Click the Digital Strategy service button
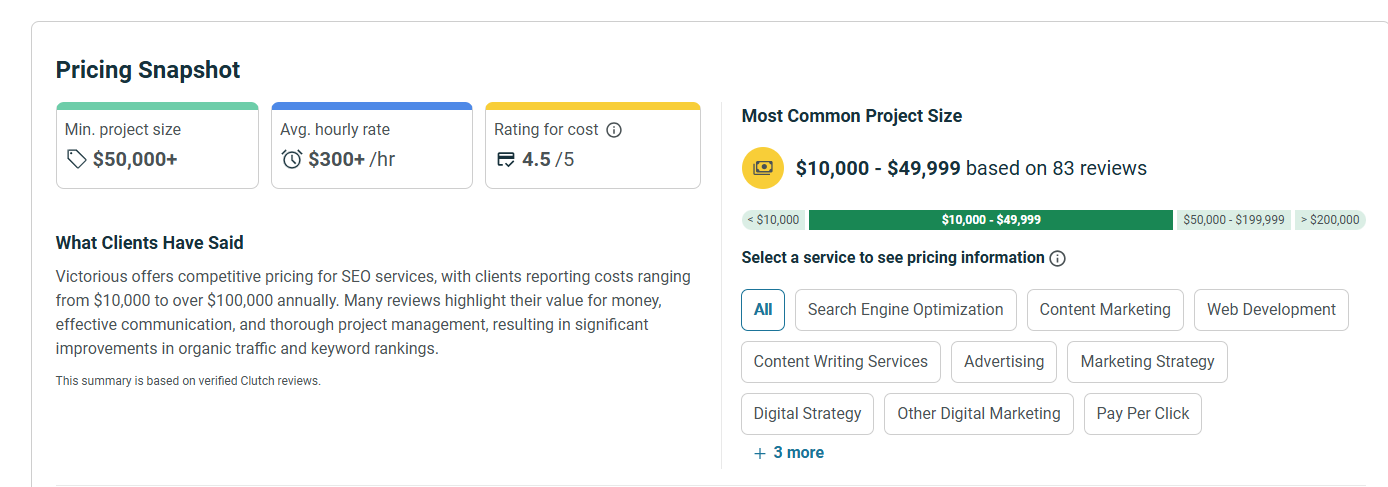Viewport: 1388px width, 487px height. pyautogui.click(x=807, y=414)
